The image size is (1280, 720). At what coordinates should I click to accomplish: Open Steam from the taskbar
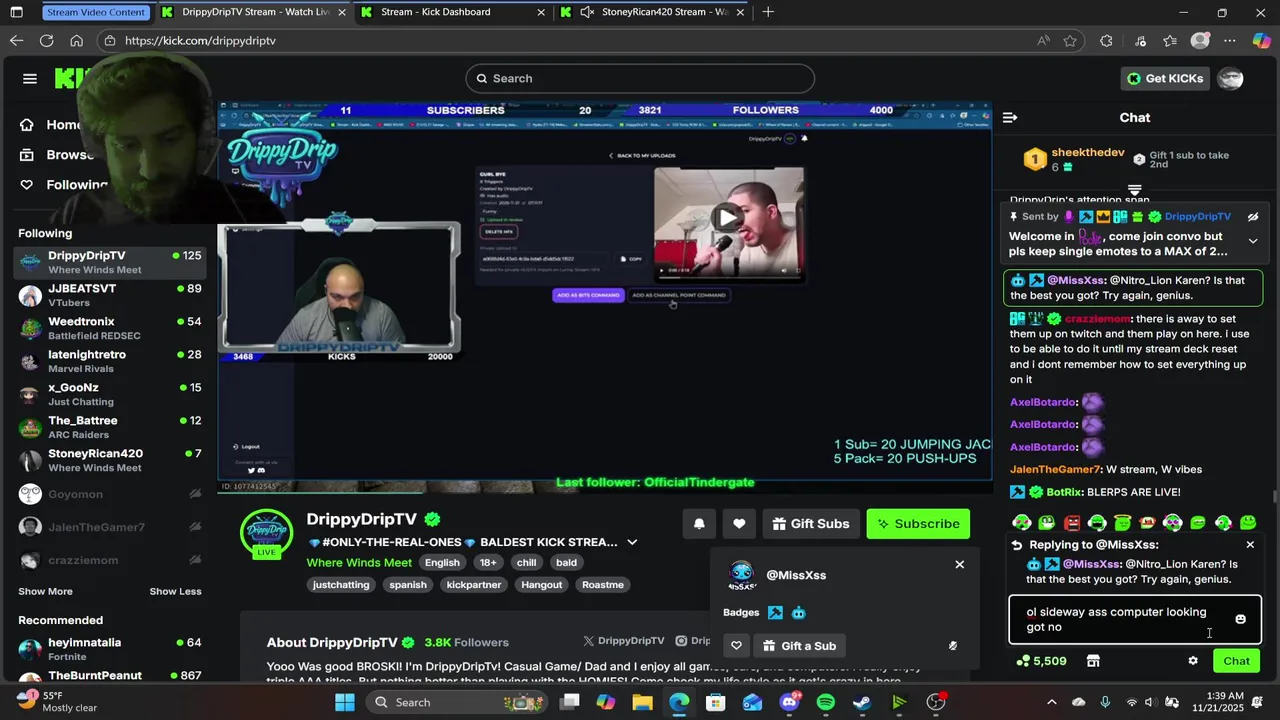[862, 702]
